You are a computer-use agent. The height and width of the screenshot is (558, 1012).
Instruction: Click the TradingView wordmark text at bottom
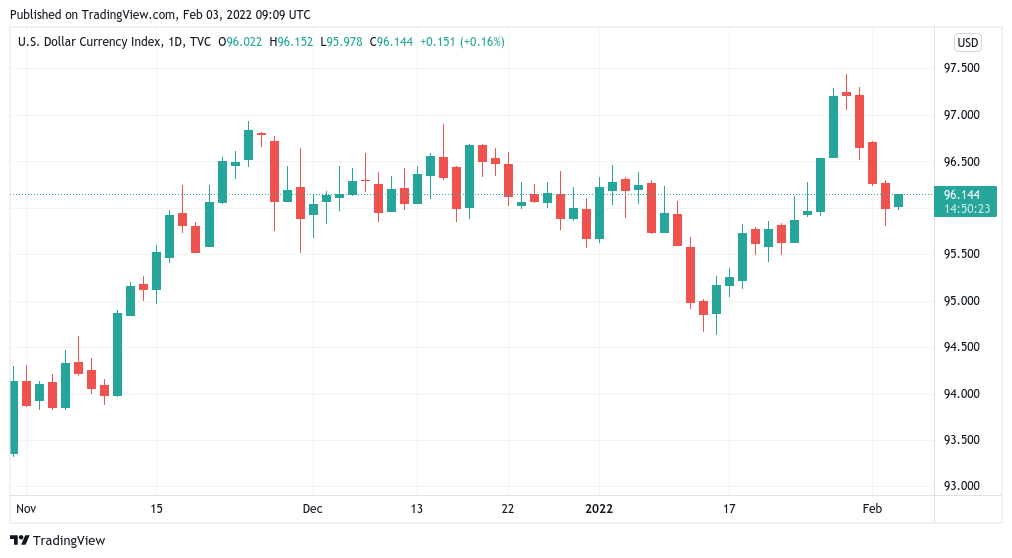click(69, 541)
